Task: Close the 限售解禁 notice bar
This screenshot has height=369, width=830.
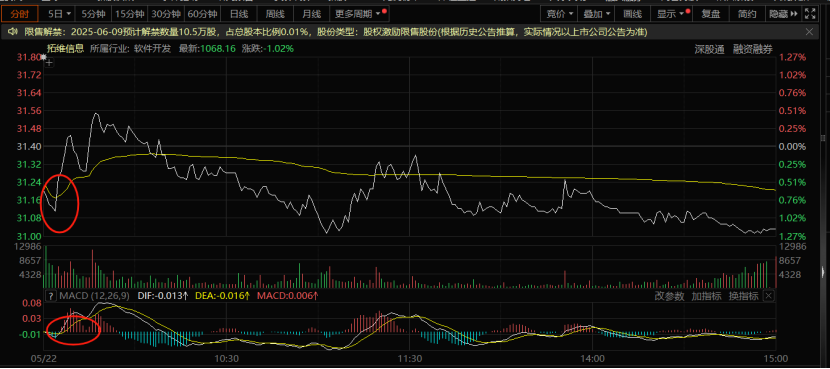Action: [x=809, y=32]
